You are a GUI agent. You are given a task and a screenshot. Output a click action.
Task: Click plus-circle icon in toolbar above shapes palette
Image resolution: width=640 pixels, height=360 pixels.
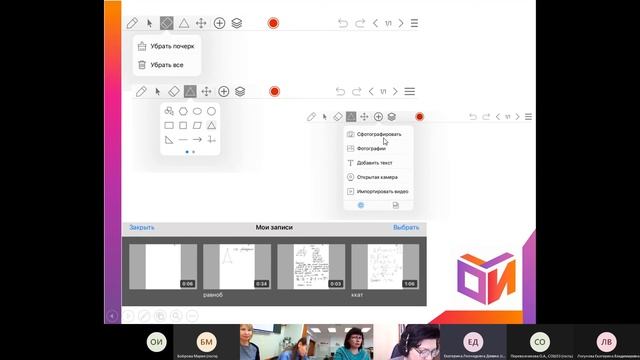(x=224, y=91)
